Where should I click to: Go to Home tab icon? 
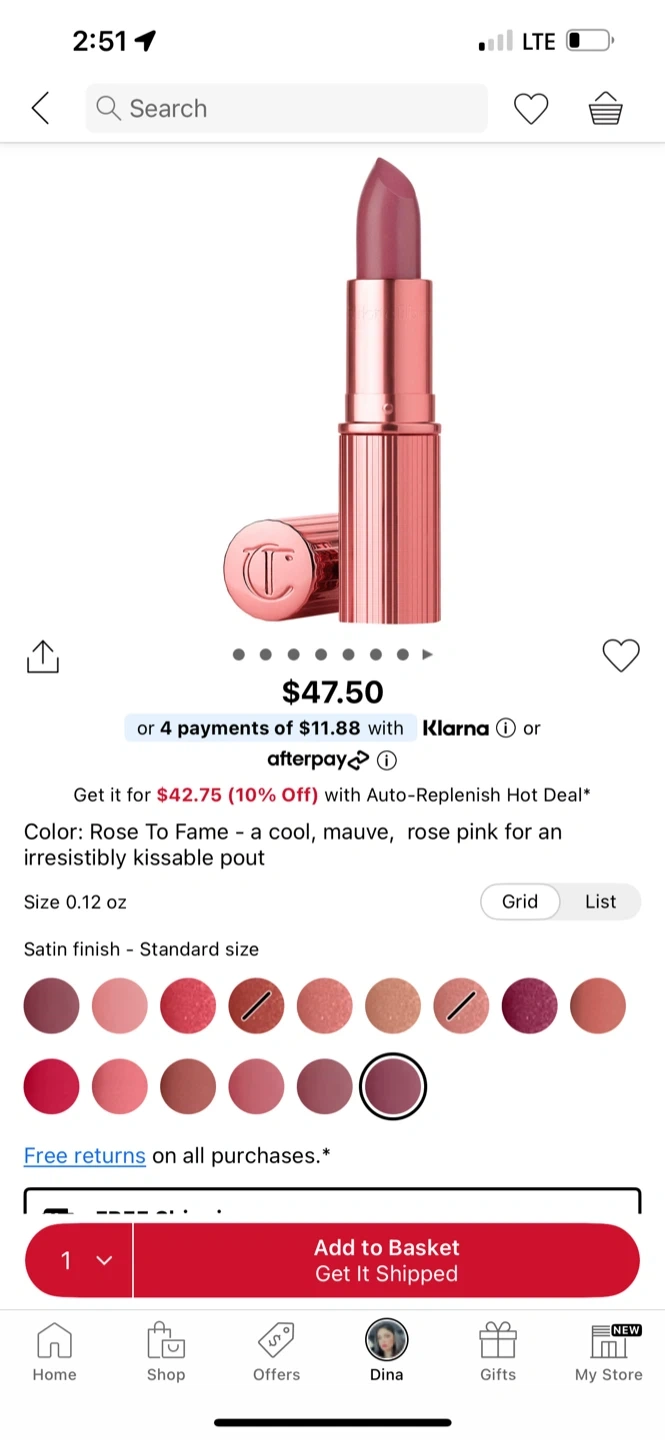54,1351
